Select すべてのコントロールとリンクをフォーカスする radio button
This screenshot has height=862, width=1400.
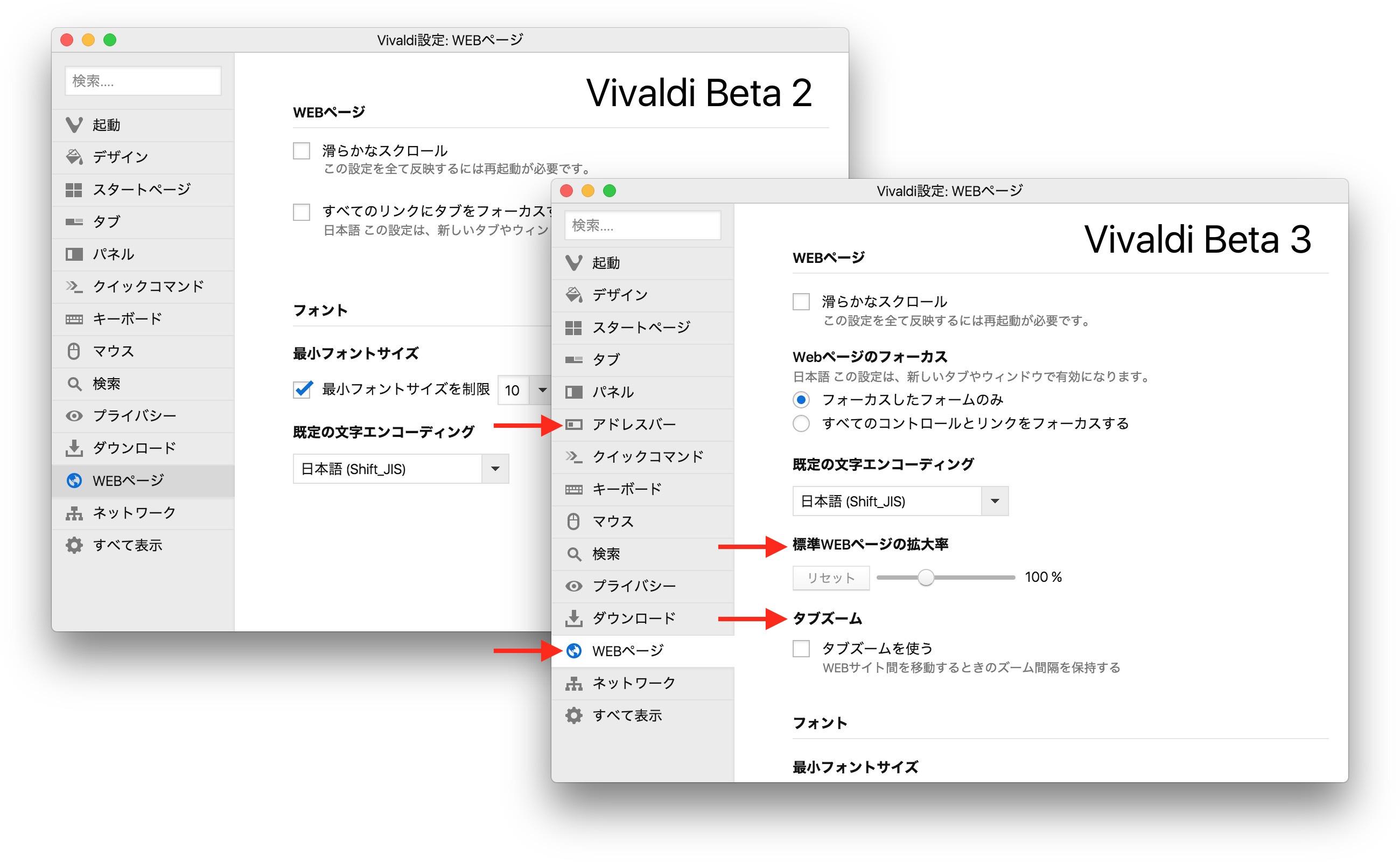pos(802,423)
